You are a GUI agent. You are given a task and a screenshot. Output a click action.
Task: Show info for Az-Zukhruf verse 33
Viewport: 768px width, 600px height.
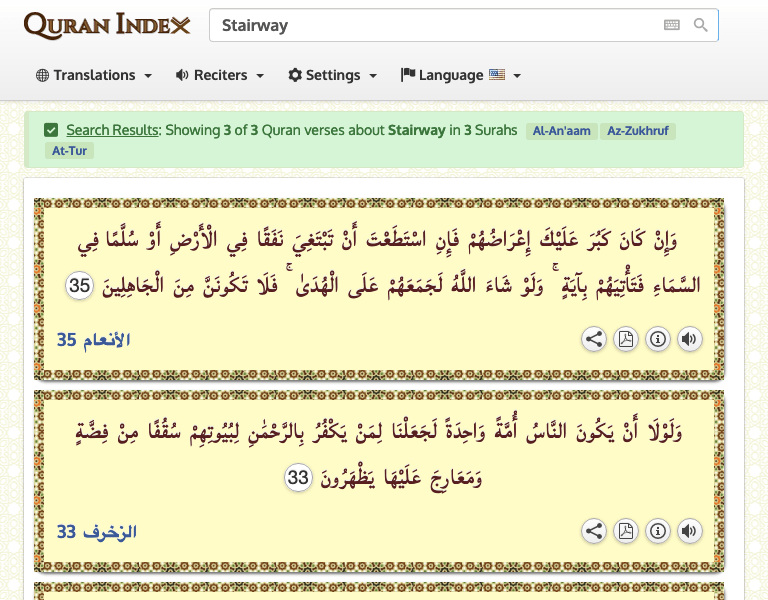658,531
